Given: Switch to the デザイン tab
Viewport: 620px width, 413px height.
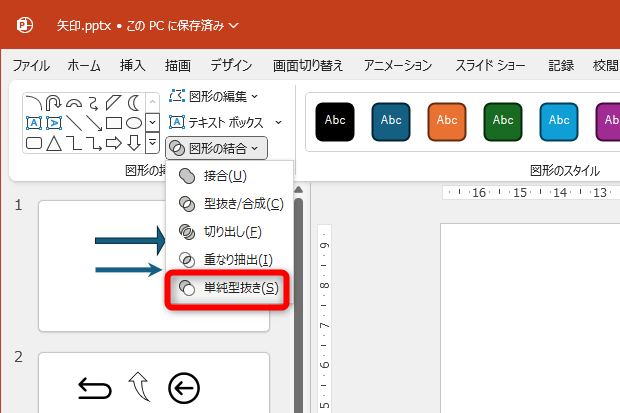Looking at the screenshot, I should pyautogui.click(x=231, y=65).
